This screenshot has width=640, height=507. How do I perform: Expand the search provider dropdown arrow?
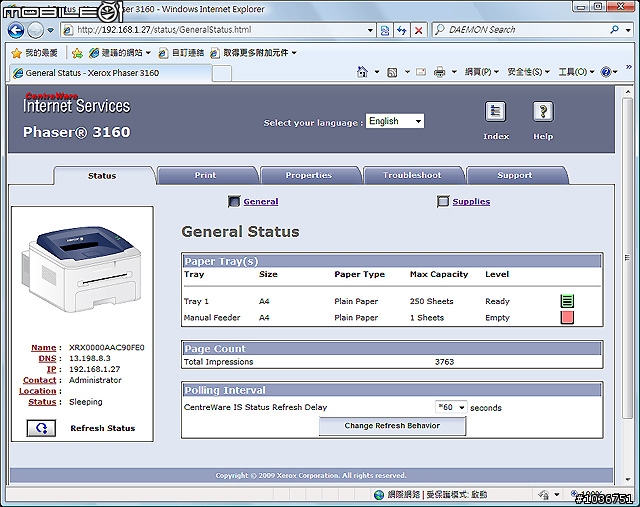(628, 30)
